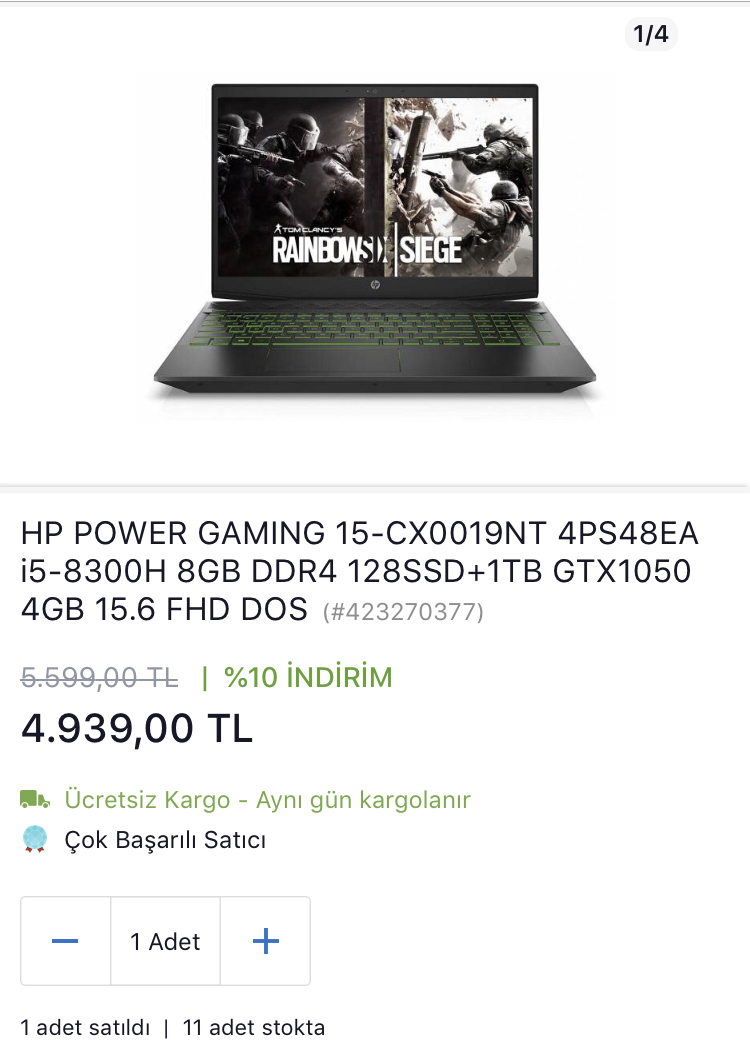Click the Ücretsiz Kargo shipping text
750x1063 pixels.
[x=147, y=800]
